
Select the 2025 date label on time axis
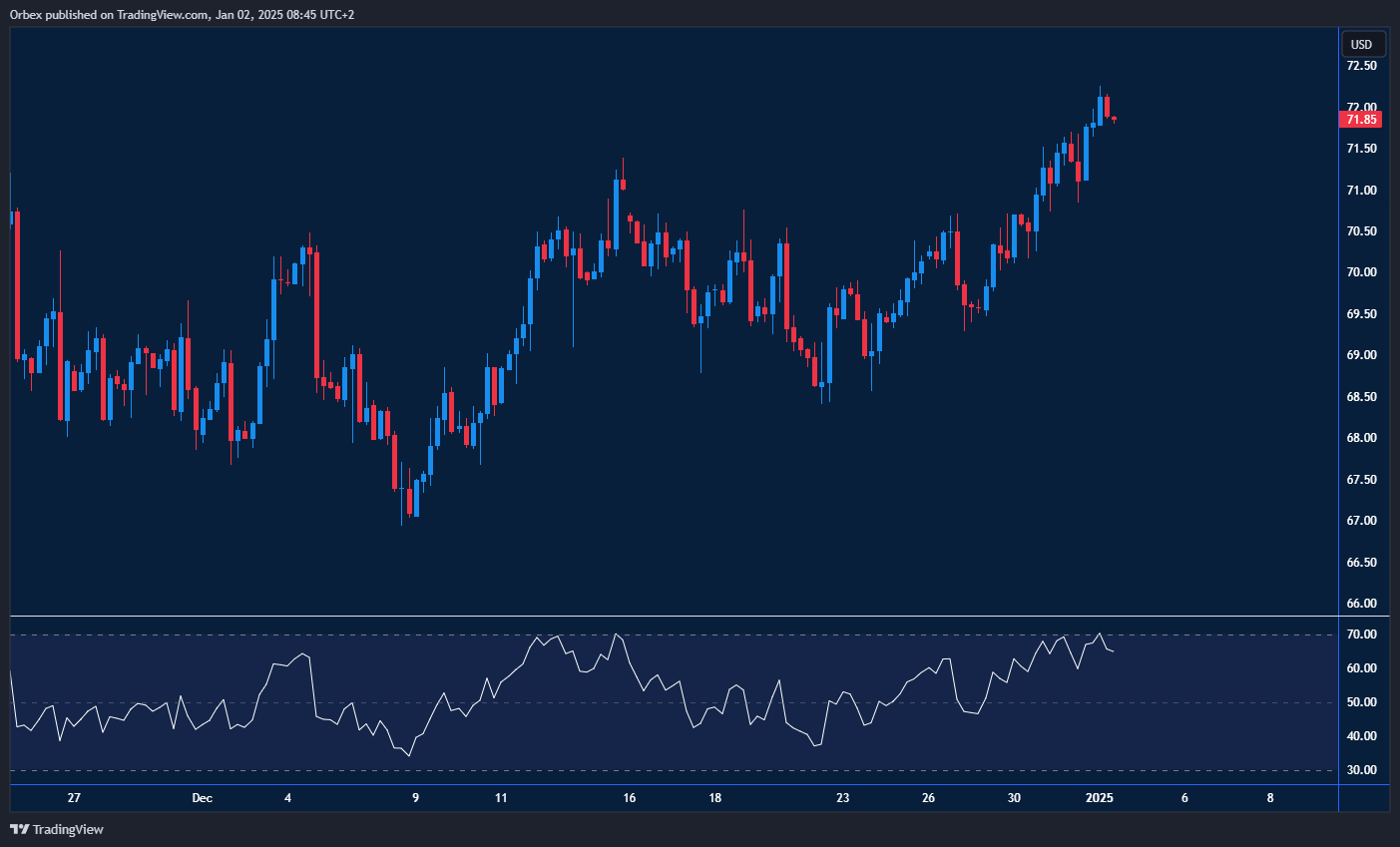(1099, 798)
